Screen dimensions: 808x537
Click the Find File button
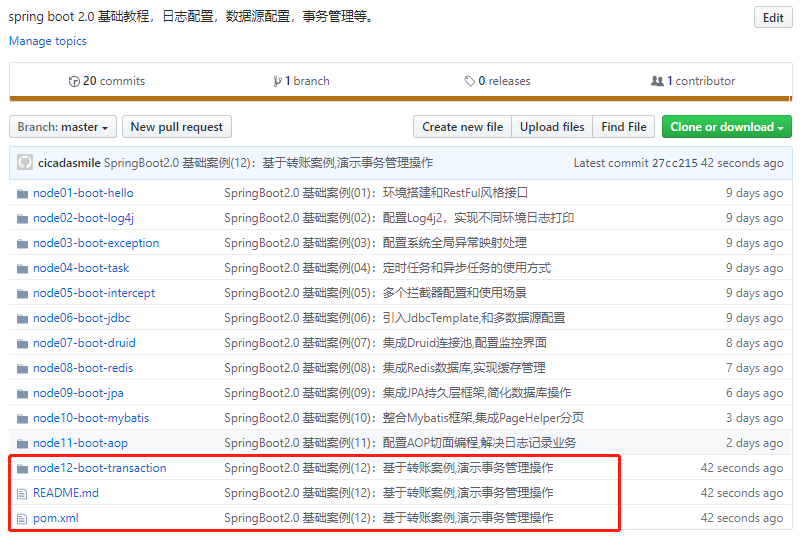click(624, 127)
